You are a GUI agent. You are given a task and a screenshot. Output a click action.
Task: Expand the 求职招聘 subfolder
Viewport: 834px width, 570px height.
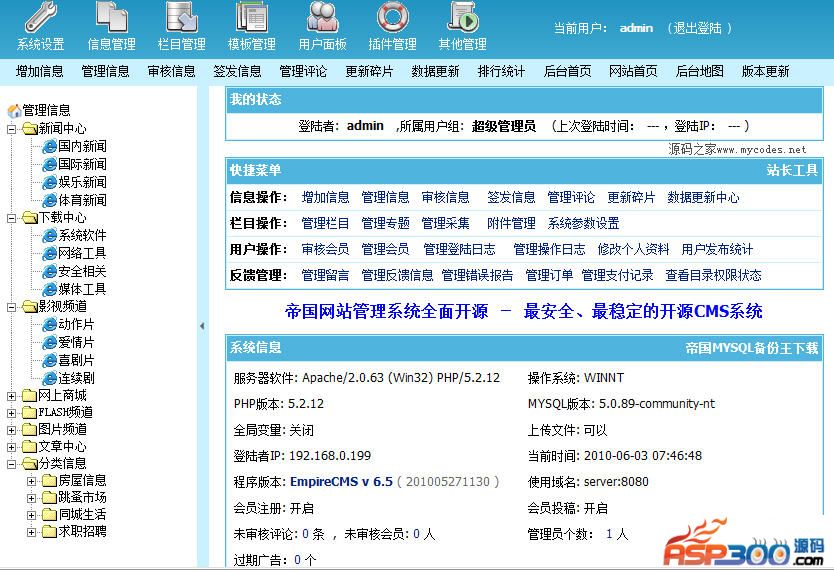coord(31,532)
